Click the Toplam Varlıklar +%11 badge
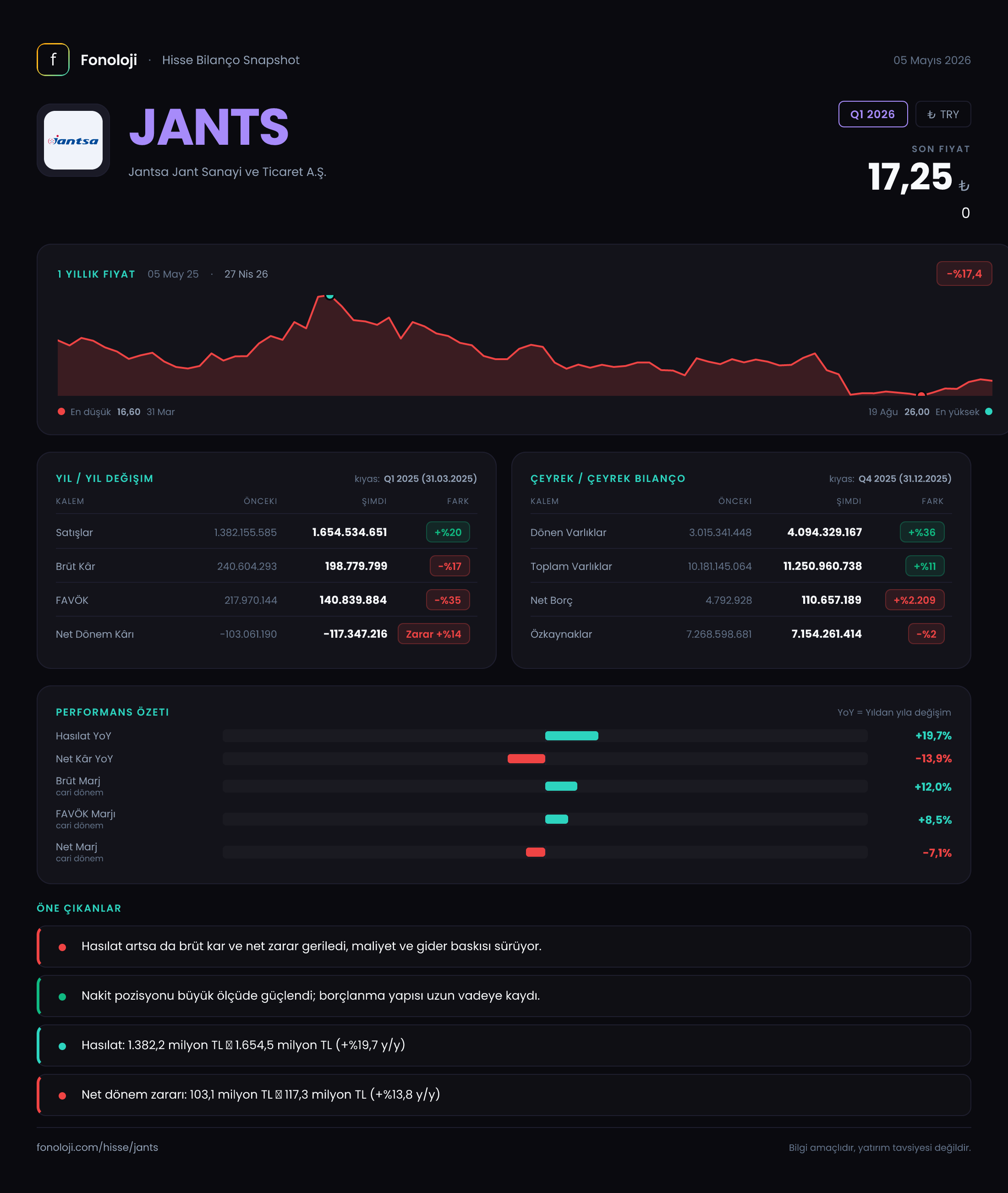The height and width of the screenshot is (1193, 1008). point(925,566)
